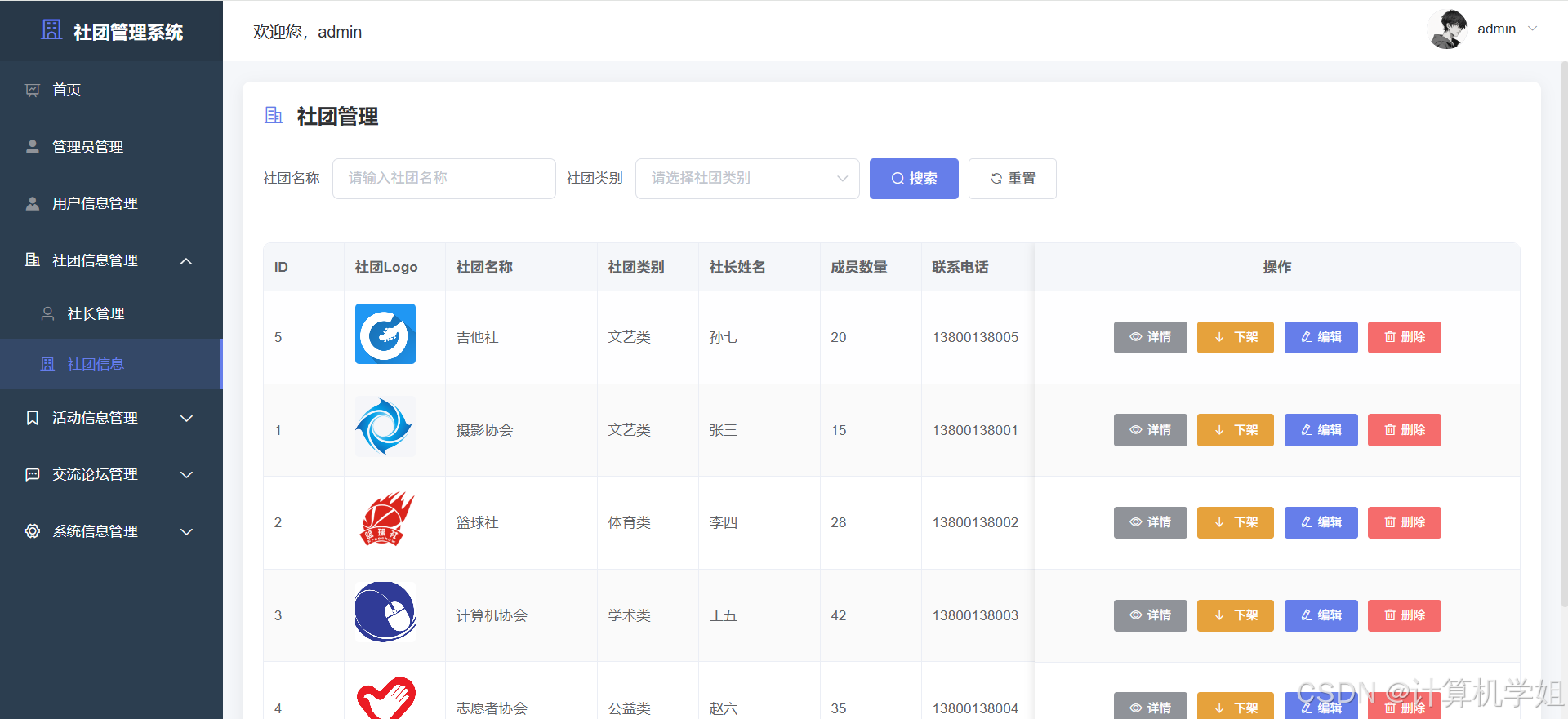Go to 首页 in the sidebar
This screenshot has width=1568, height=719.
(x=111, y=90)
